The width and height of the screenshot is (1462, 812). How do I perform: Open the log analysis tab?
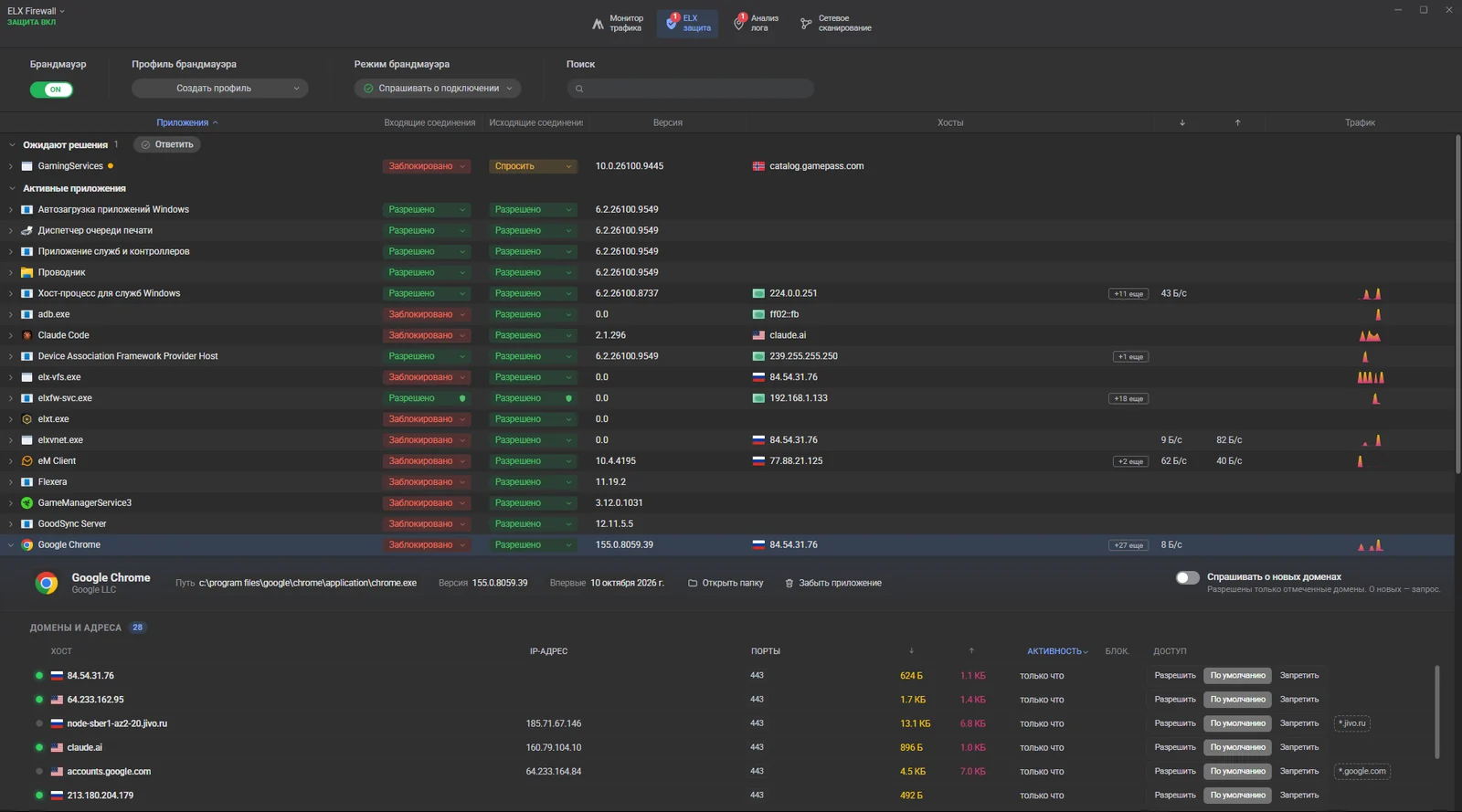pos(757,23)
